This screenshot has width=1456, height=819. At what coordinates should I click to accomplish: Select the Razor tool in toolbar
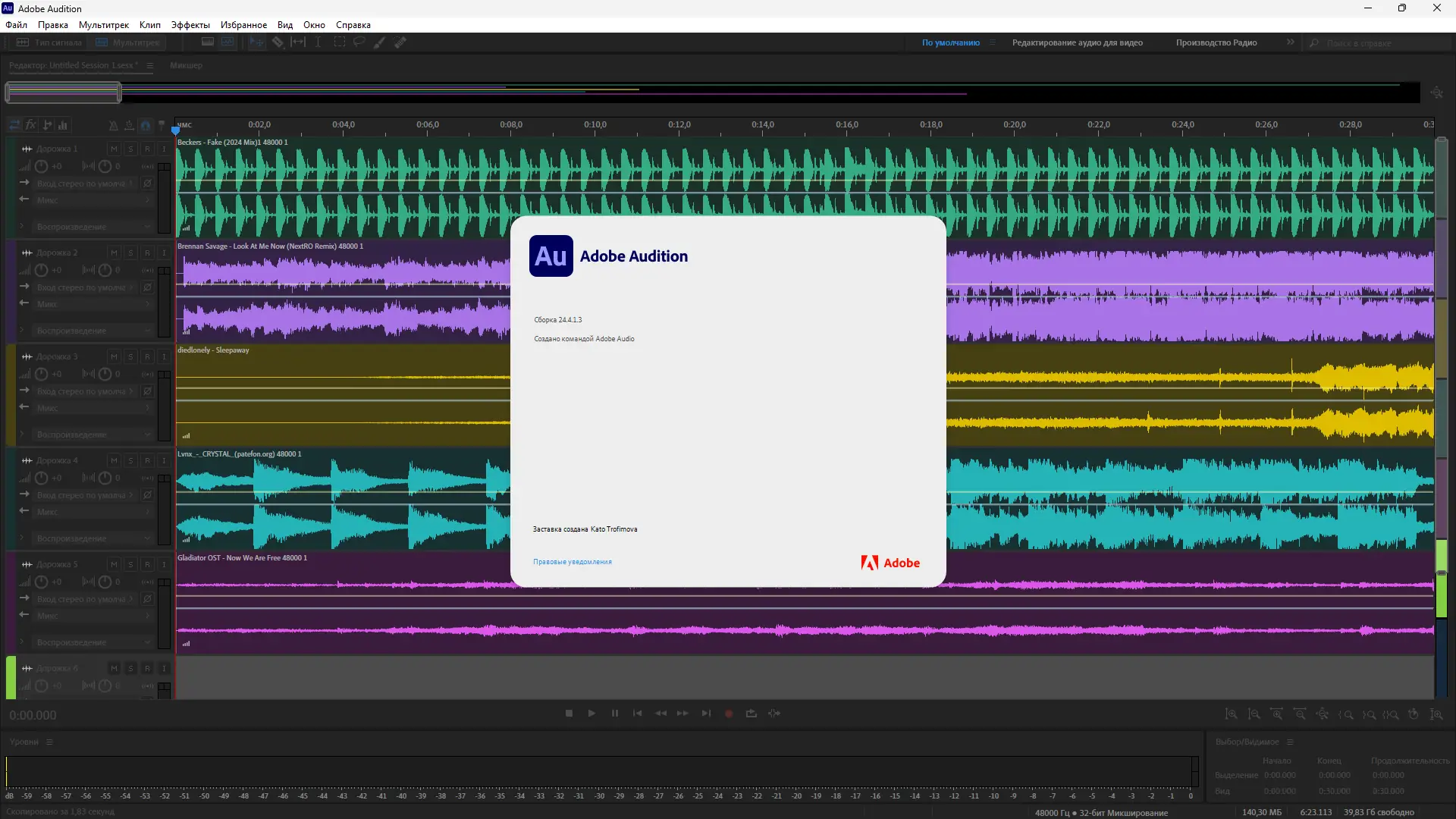tap(278, 42)
